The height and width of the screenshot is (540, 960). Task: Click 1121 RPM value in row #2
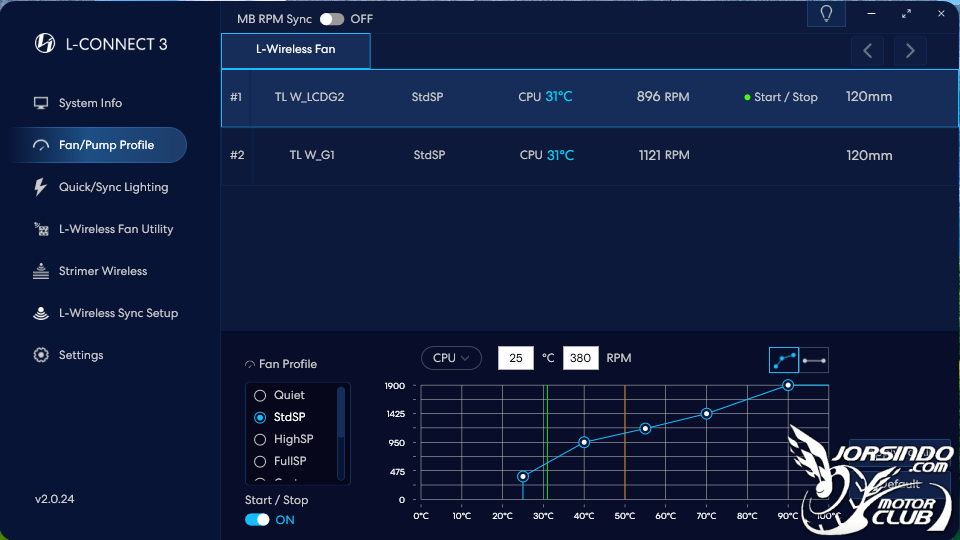(x=664, y=156)
